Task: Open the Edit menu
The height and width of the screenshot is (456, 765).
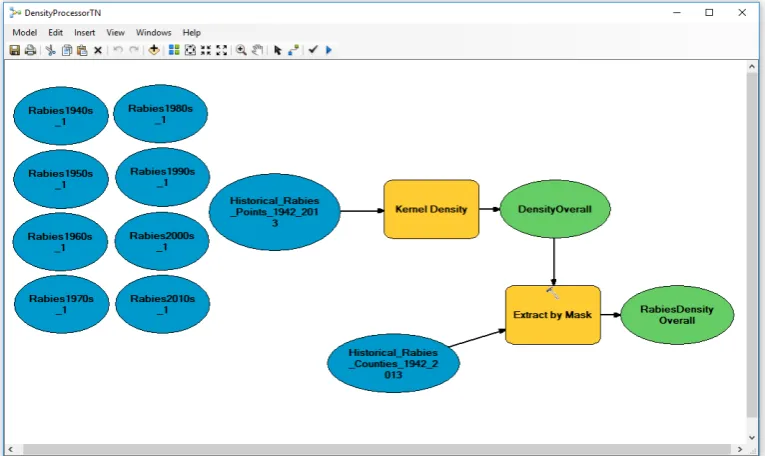Action: click(x=56, y=32)
